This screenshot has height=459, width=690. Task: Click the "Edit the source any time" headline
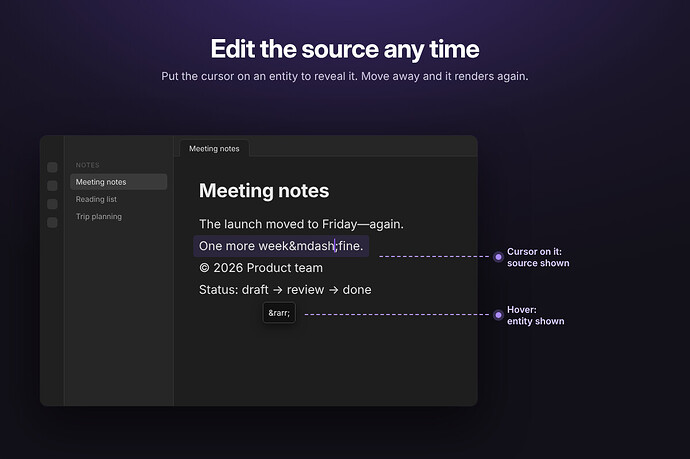345,49
